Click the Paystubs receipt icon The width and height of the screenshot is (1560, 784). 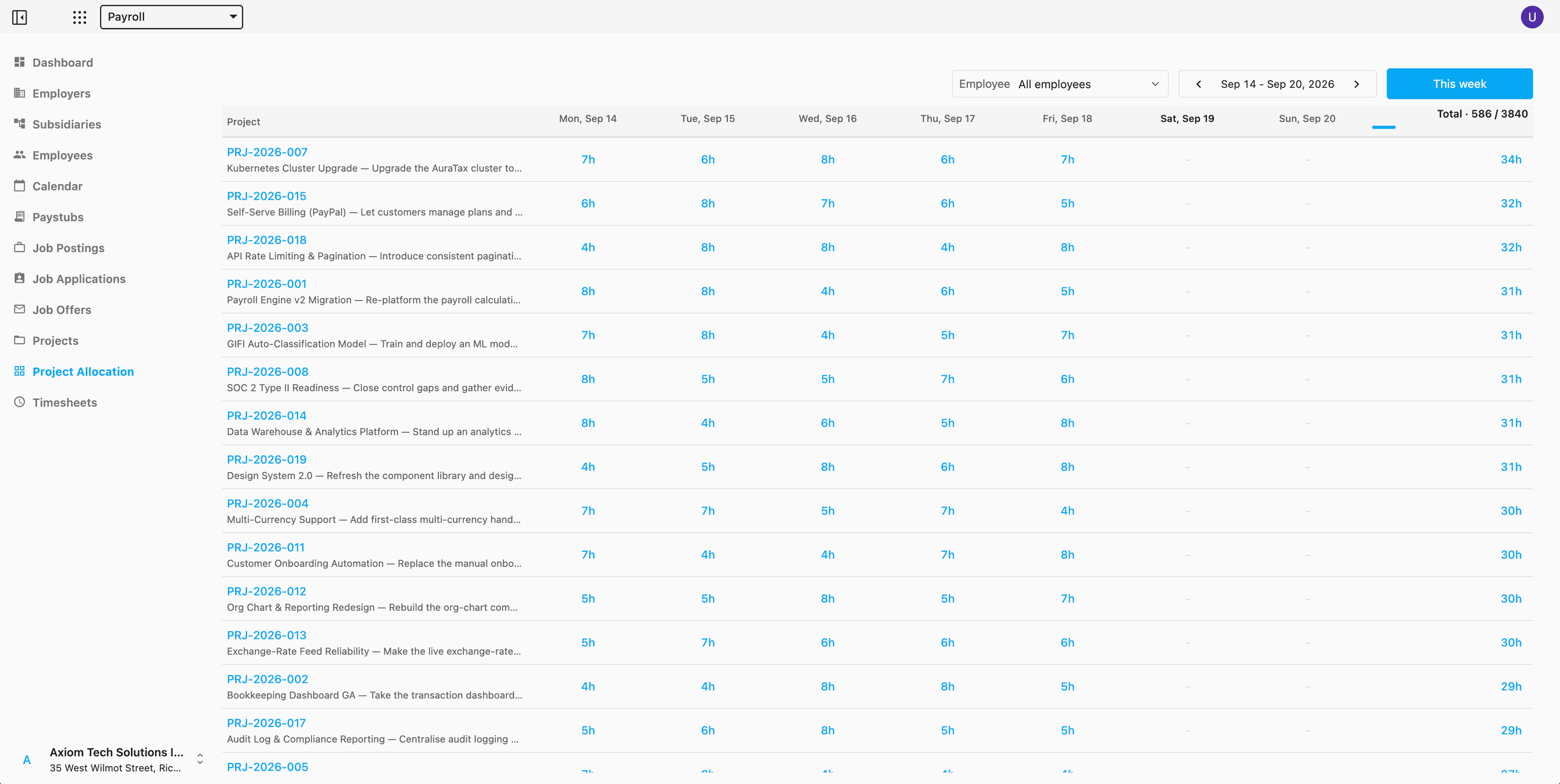[x=19, y=216]
